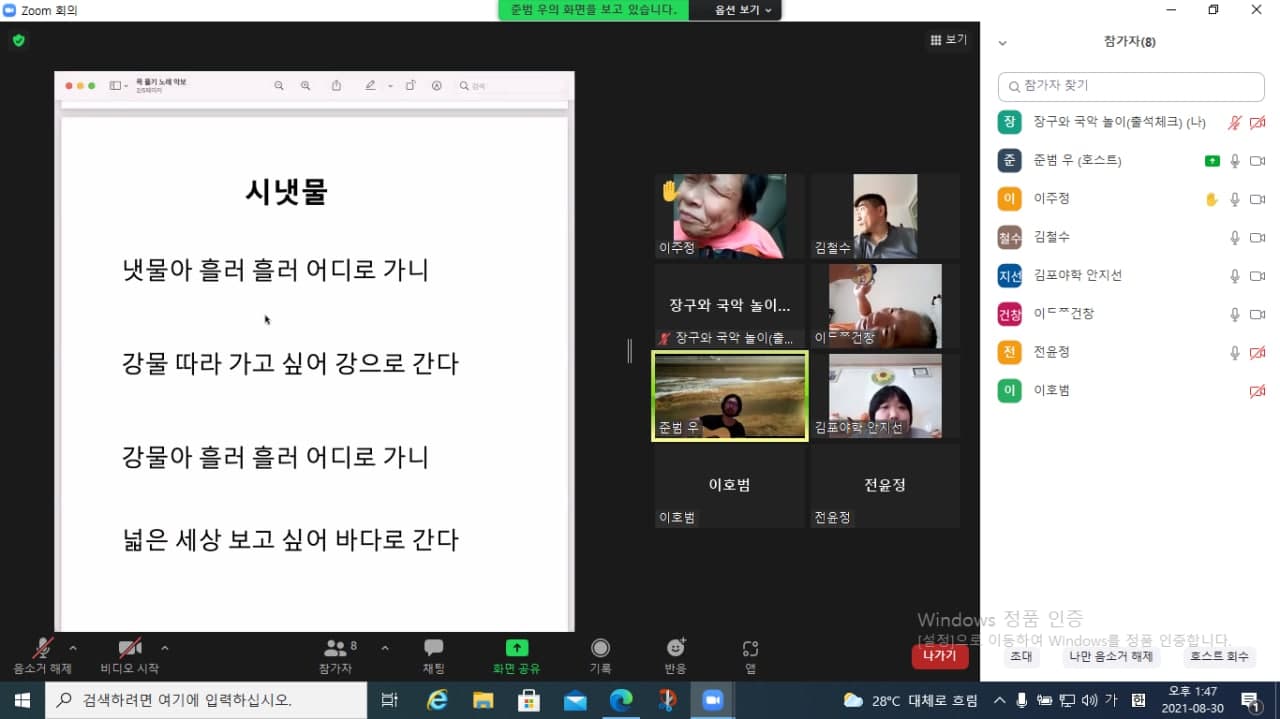The height and width of the screenshot is (719, 1280).
Task: Open the 반응 reactions button
Action: coord(675,656)
